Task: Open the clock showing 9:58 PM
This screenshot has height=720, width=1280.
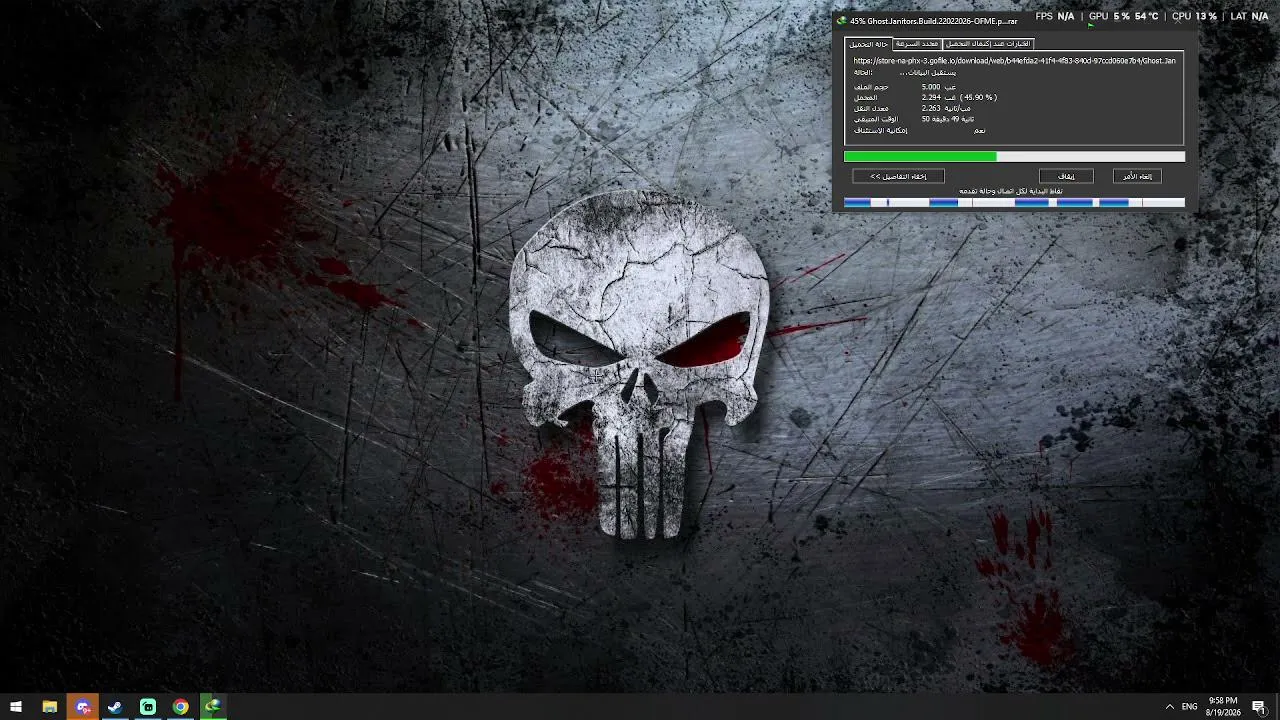Action: [x=1223, y=707]
